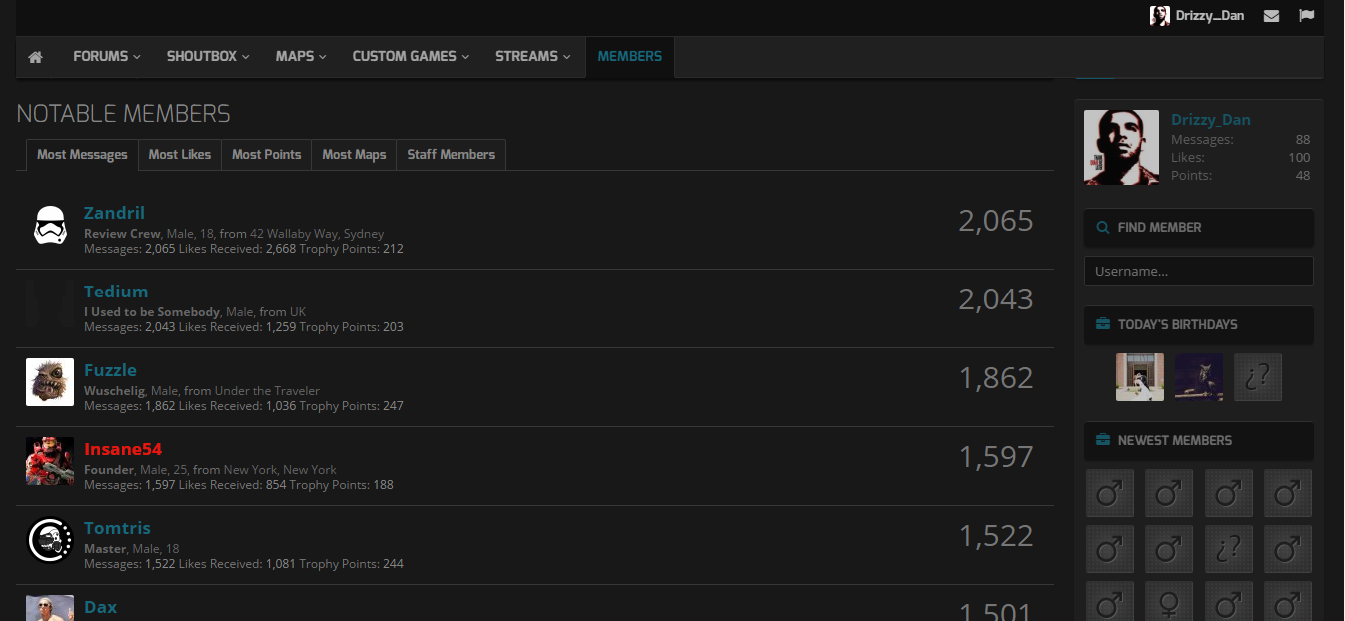Click Zandril's stormtrooper avatar
Screen dimensions: 1345x621
click(50, 227)
